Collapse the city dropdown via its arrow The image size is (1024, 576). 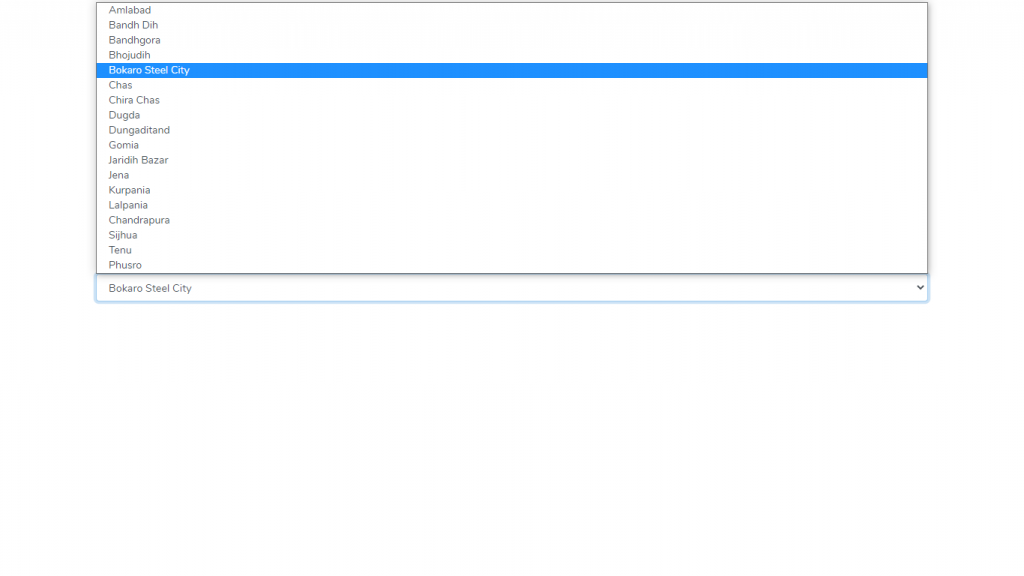click(920, 288)
